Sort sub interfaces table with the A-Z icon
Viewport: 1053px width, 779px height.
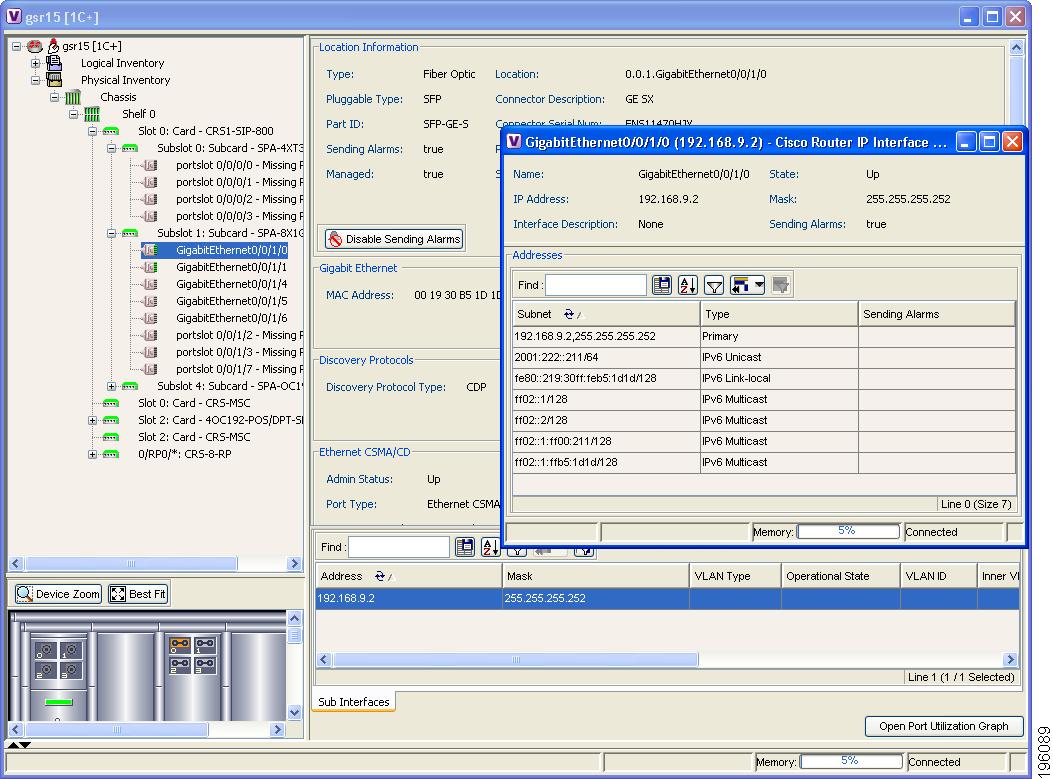[x=490, y=547]
